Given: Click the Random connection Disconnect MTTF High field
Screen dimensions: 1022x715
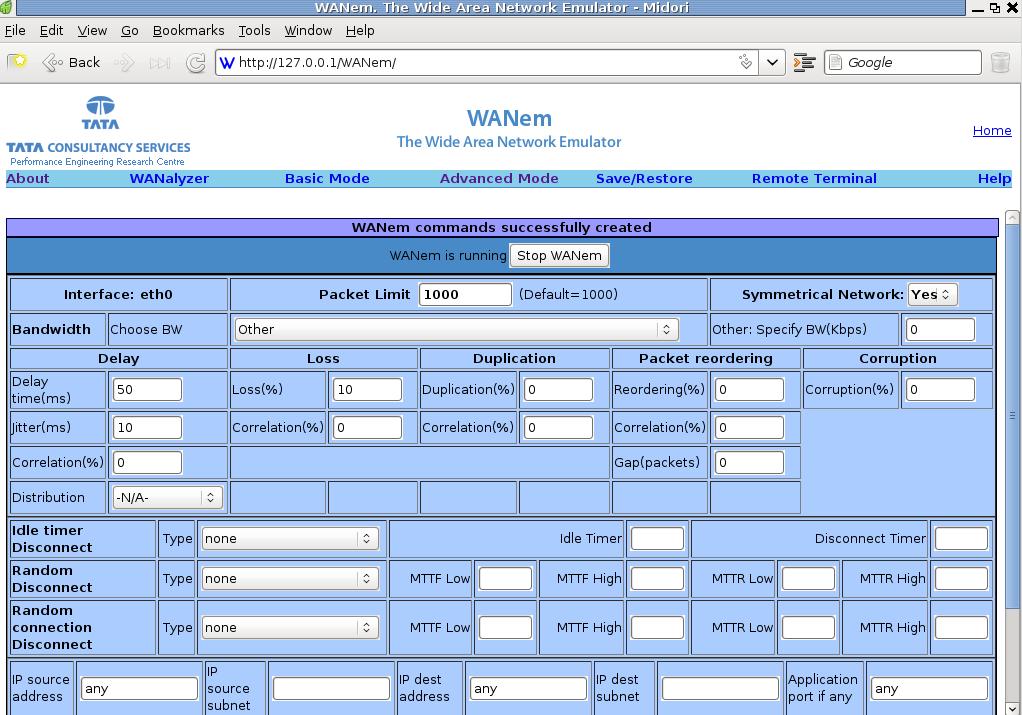Looking at the screenshot, I should click(x=657, y=628).
